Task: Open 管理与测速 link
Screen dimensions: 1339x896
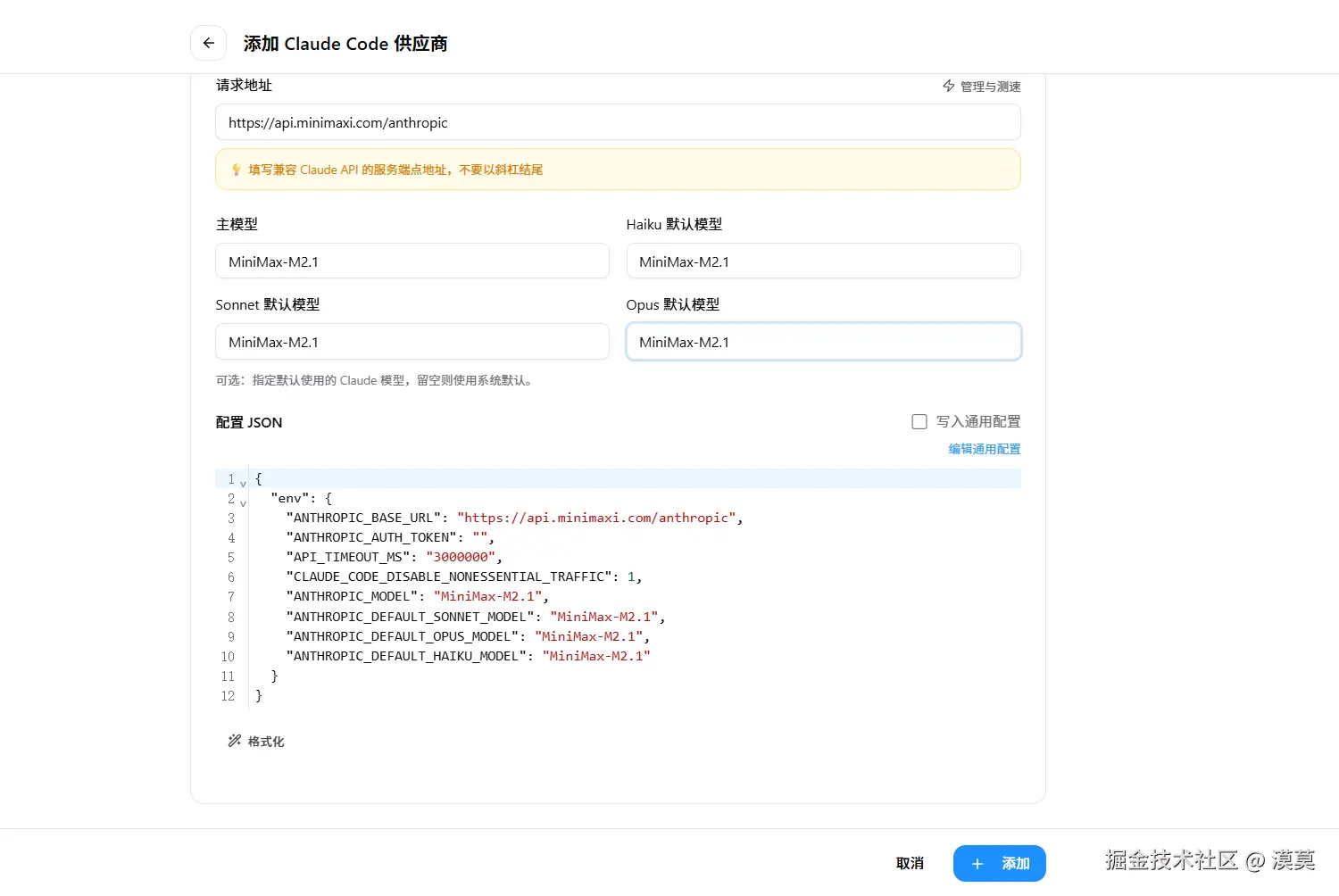Action: pyautogui.click(x=982, y=86)
